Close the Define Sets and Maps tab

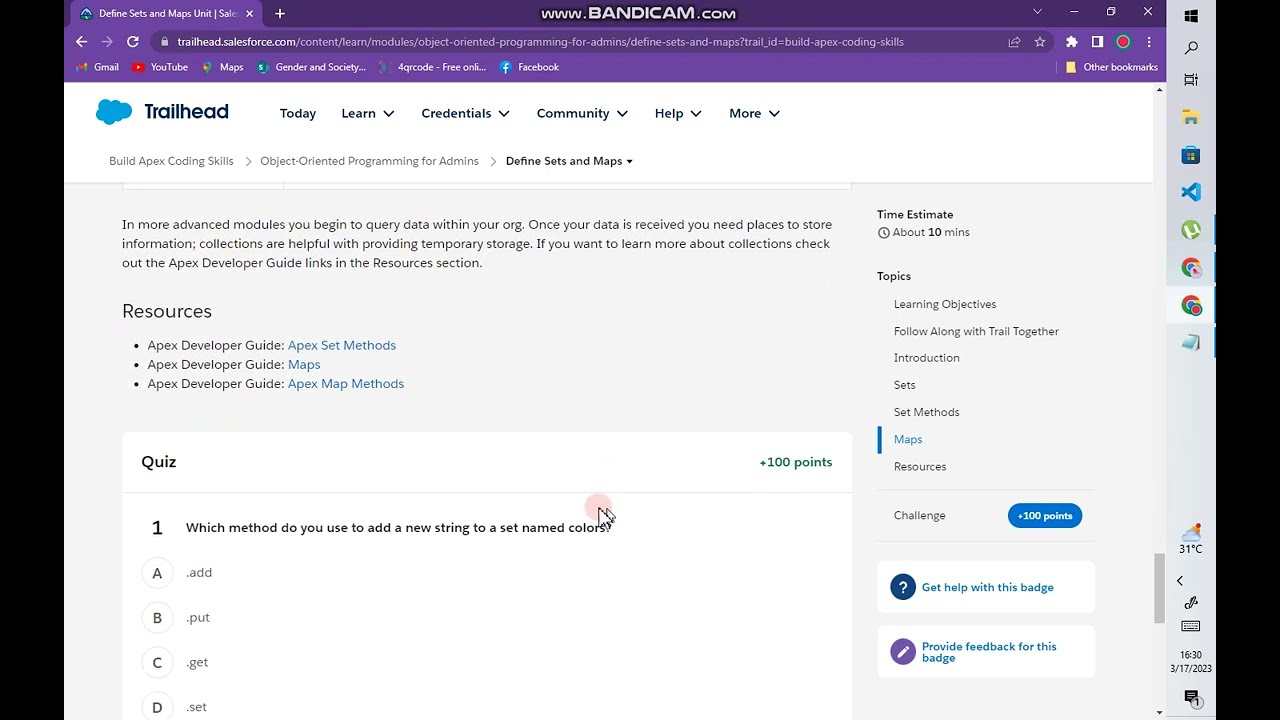coord(249,14)
